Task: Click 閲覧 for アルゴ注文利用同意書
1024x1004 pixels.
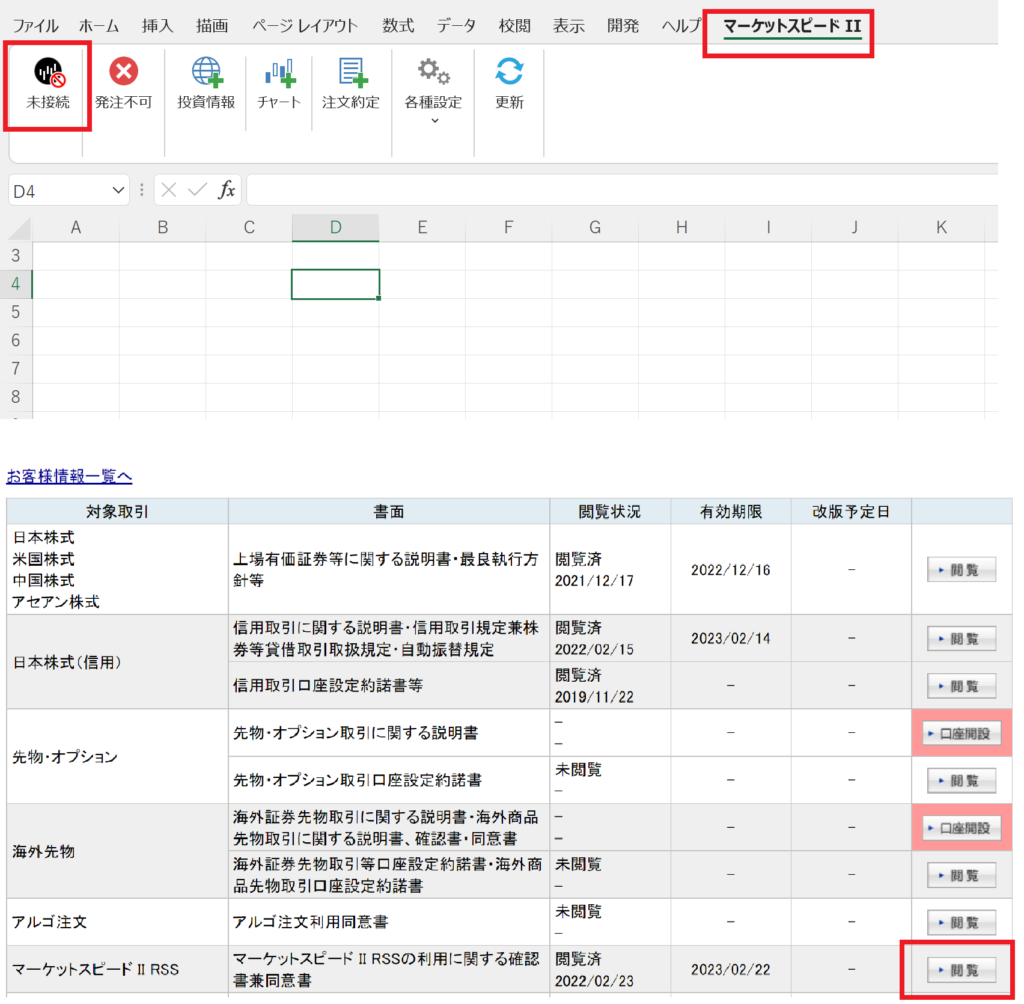Action: (962, 922)
